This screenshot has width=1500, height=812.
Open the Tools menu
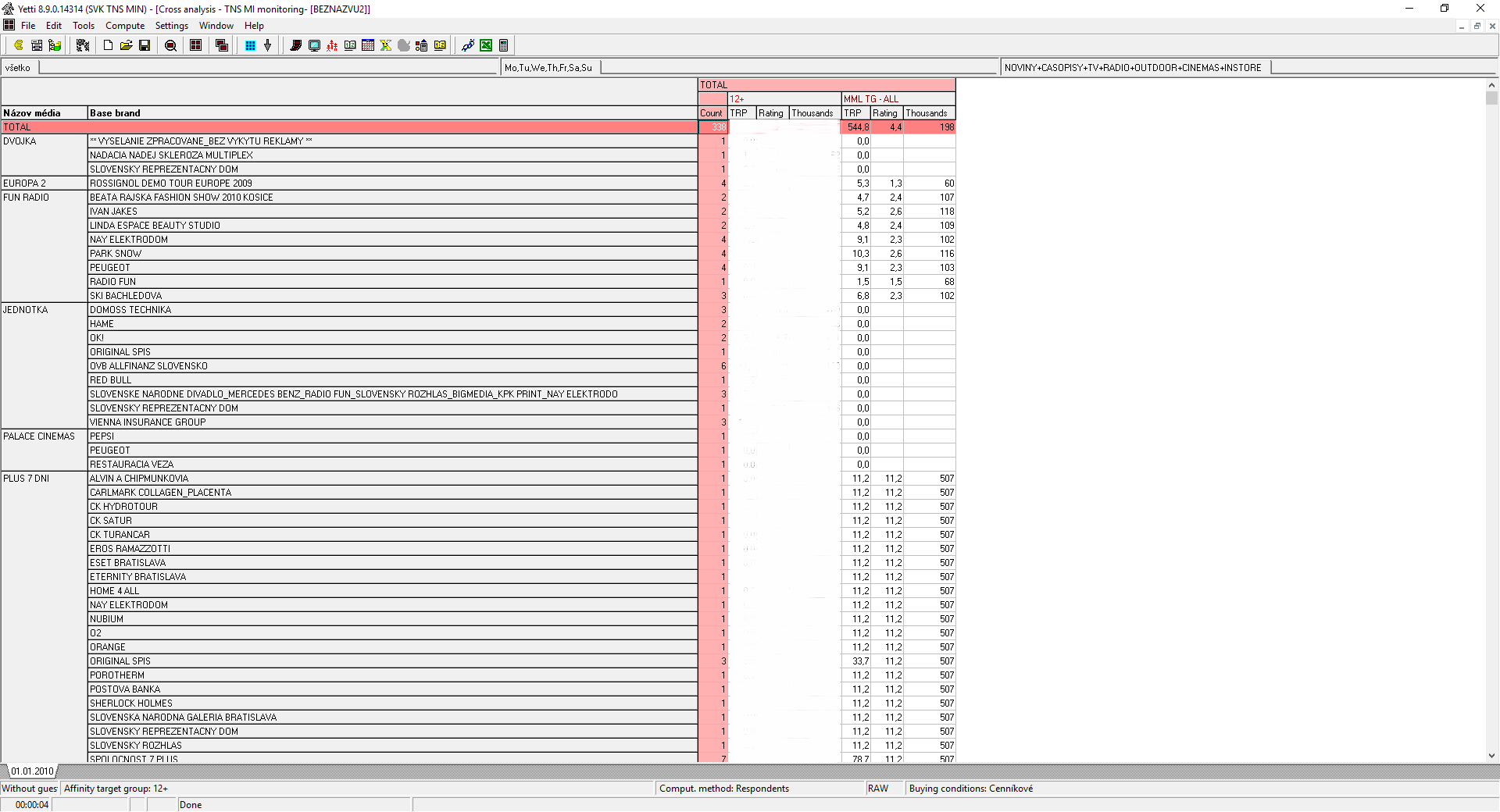[x=84, y=26]
